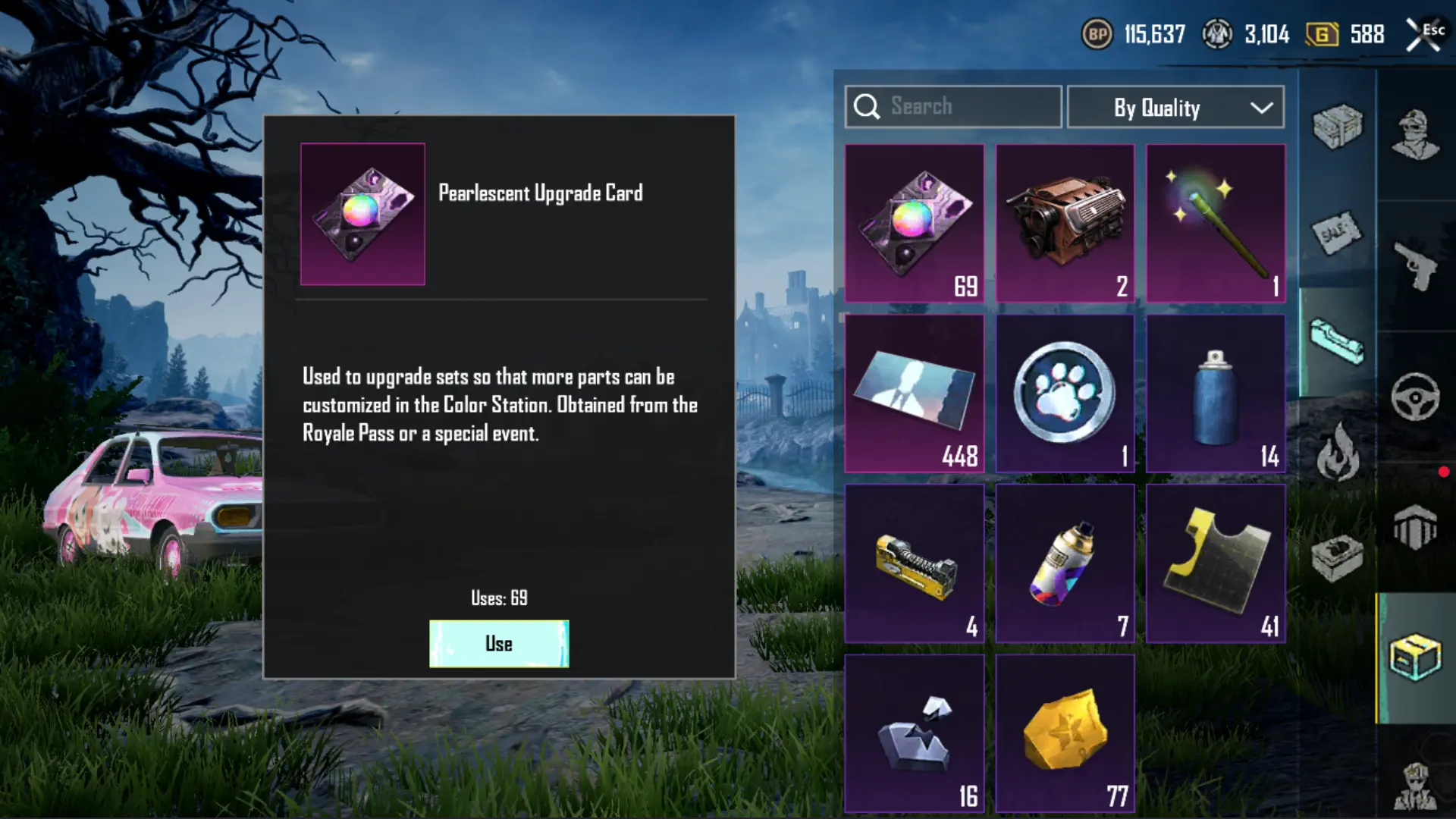This screenshot has width=1456, height=819.
Task: Click the BP currency icon
Action: [x=1097, y=34]
